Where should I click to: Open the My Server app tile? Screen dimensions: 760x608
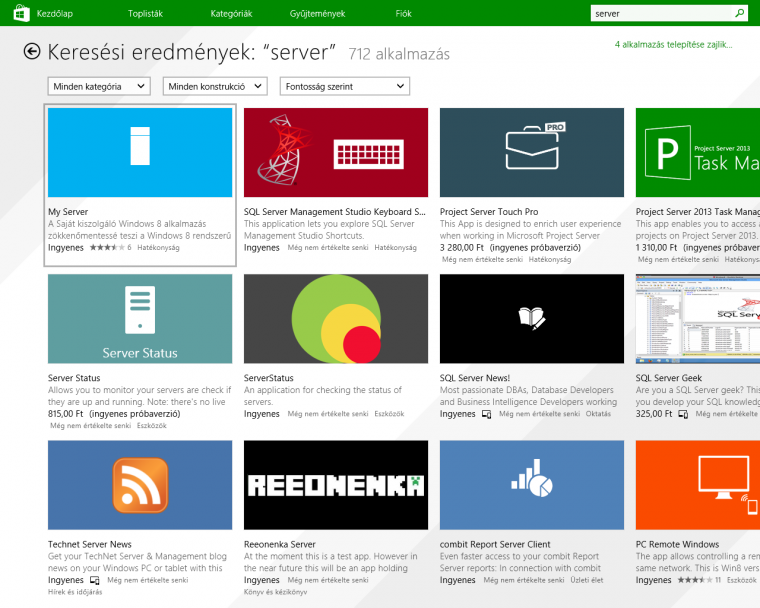pyautogui.click(x=140, y=152)
